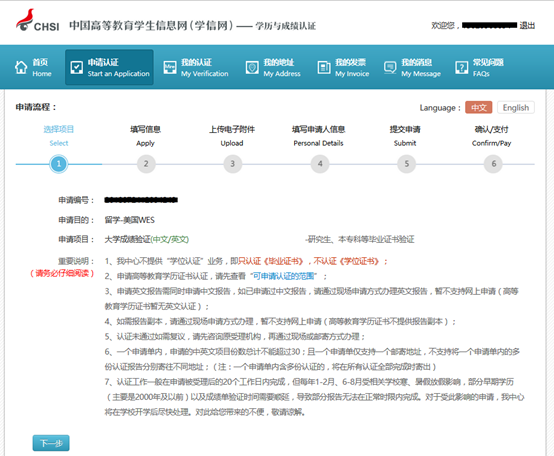Click the 下一步 next button
554x456 pixels.
pyautogui.click(x=51, y=443)
